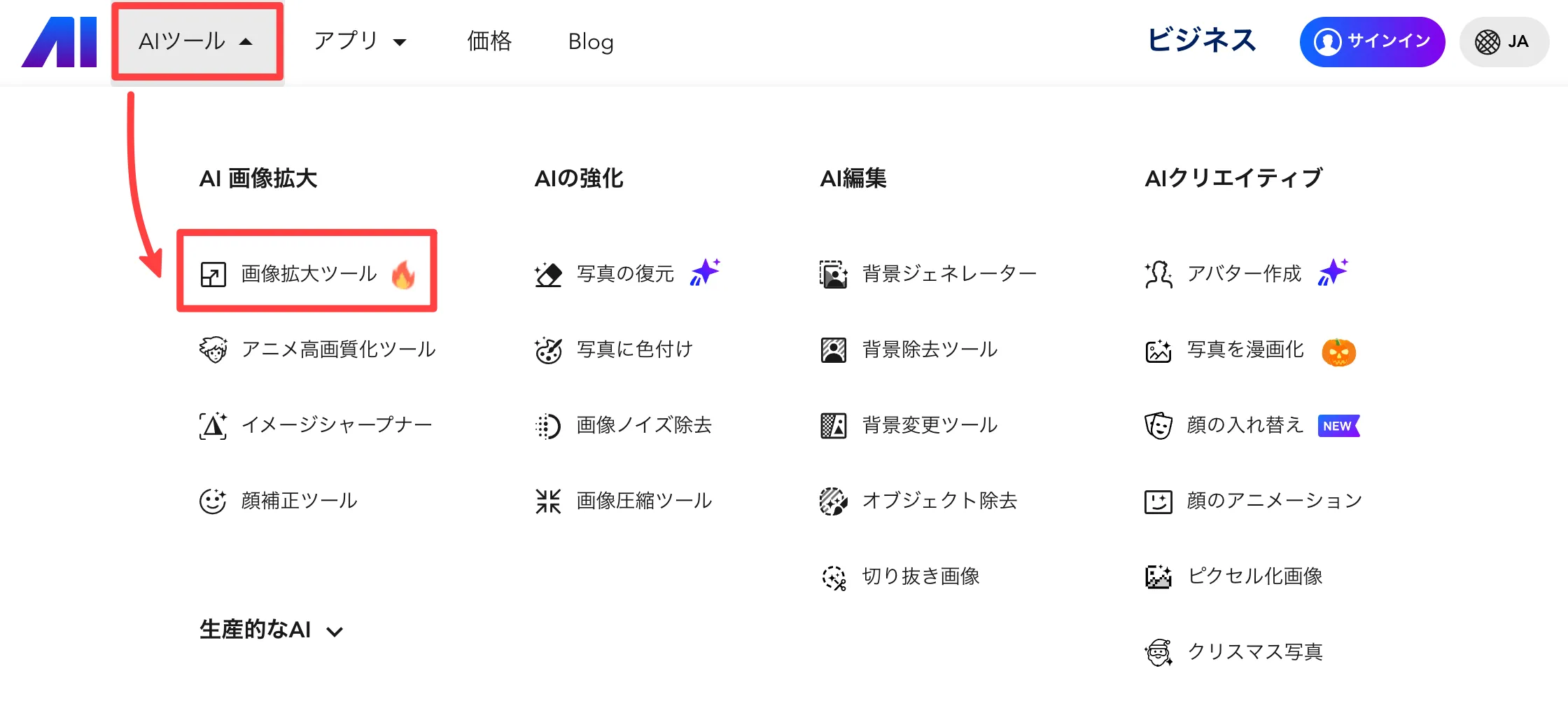Viewport: 1568px width, 706px height.
Task: Click the 顔補正ツール smiley icon
Action: click(x=213, y=501)
